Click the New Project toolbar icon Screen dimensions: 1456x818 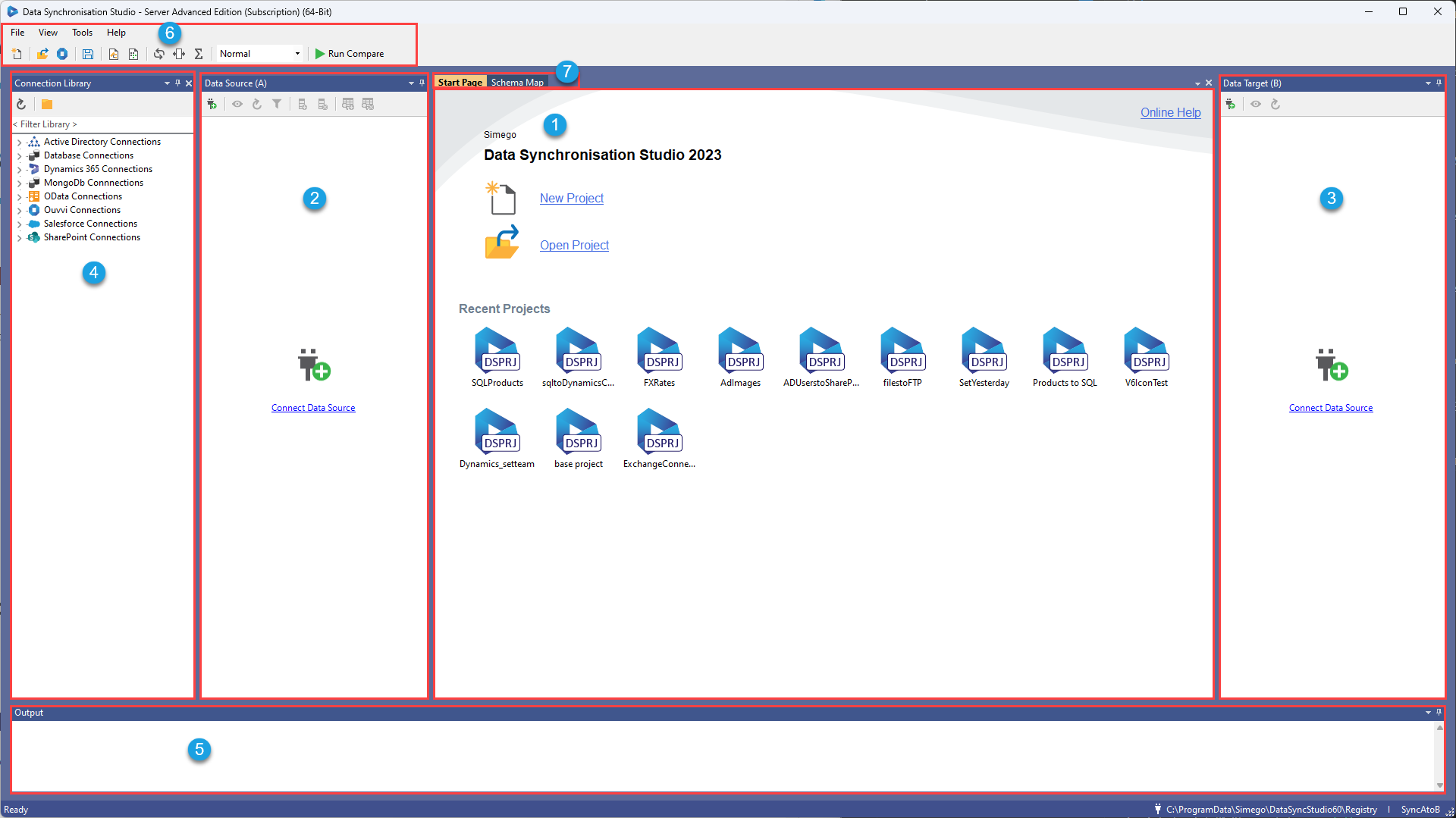tap(17, 54)
